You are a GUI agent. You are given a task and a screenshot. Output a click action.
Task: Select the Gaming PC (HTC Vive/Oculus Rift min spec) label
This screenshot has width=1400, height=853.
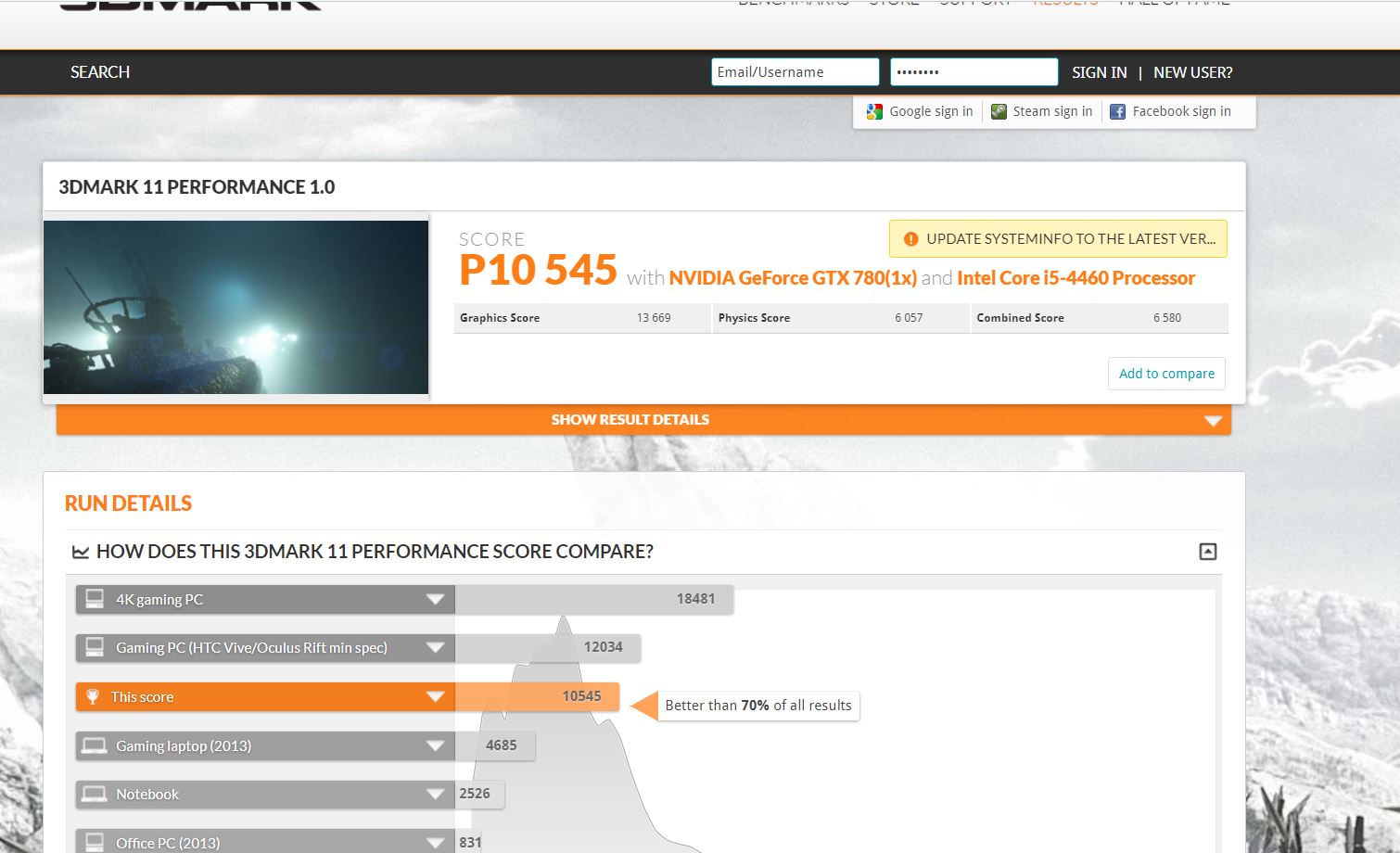pos(251,648)
